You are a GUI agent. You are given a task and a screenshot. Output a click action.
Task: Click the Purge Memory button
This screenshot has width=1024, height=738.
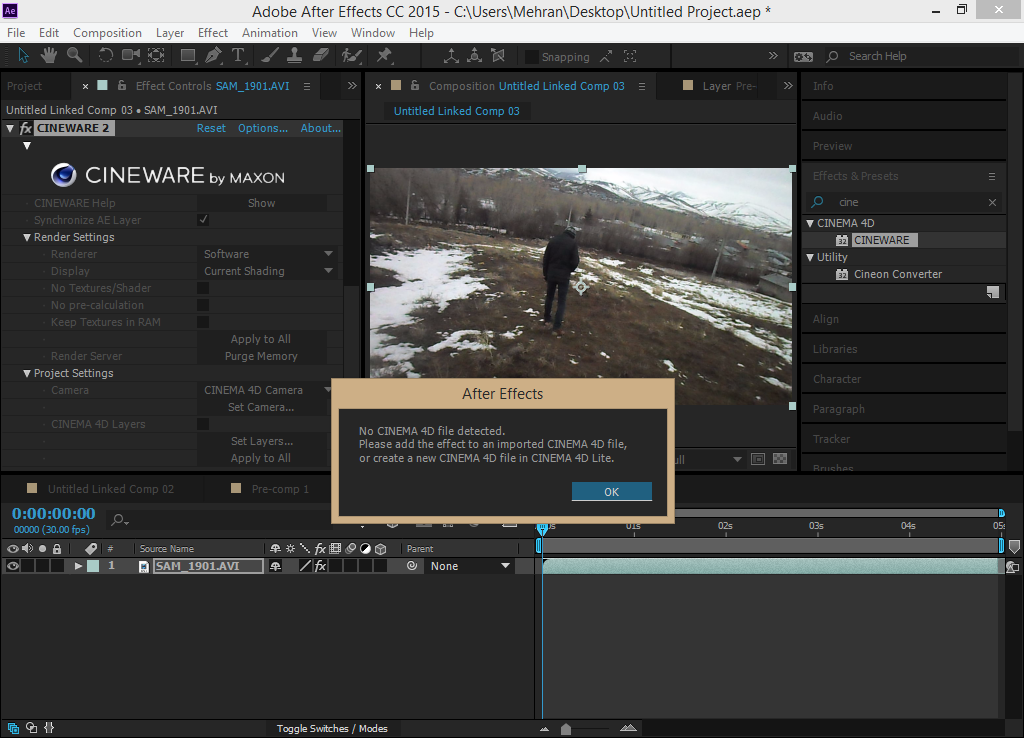261,356
